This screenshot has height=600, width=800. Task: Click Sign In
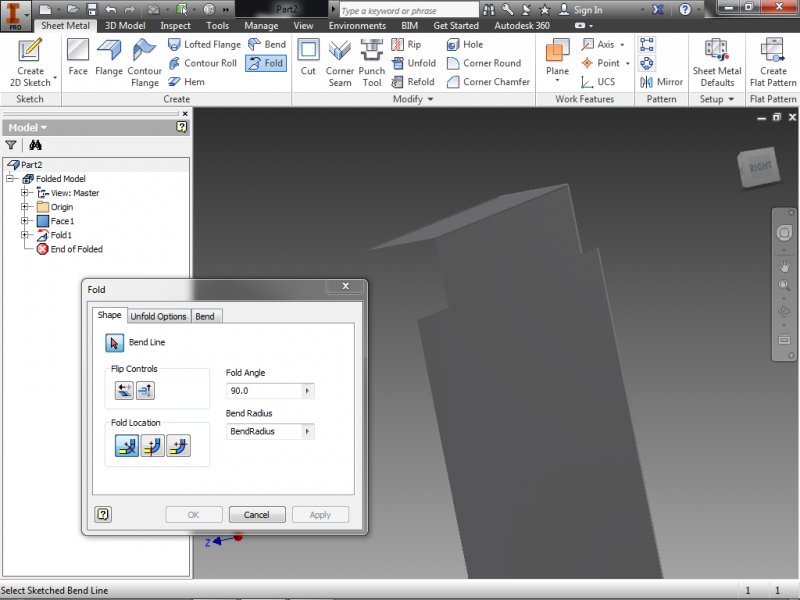click(581, 10)
